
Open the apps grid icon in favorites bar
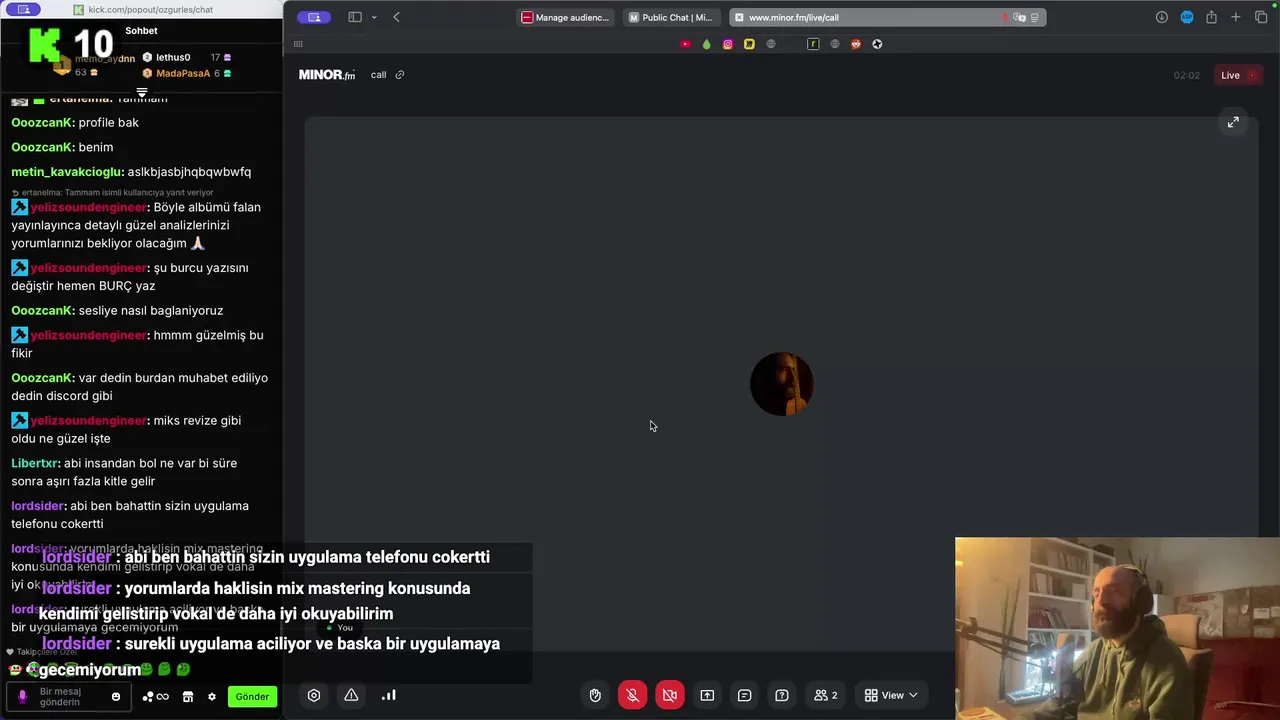coord(298,44)
